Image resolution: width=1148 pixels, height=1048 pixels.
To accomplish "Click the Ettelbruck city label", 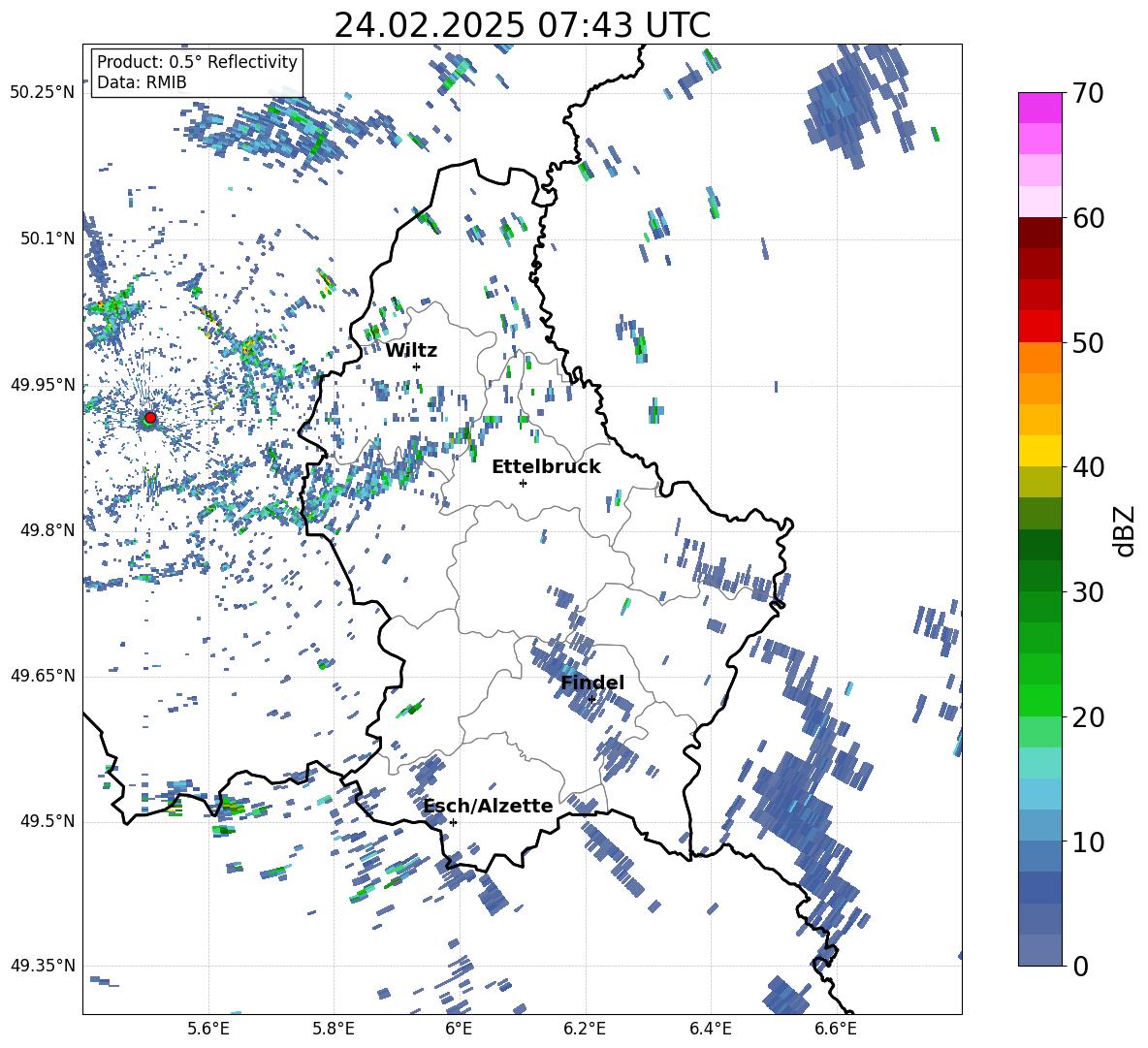I will [546, 467].
